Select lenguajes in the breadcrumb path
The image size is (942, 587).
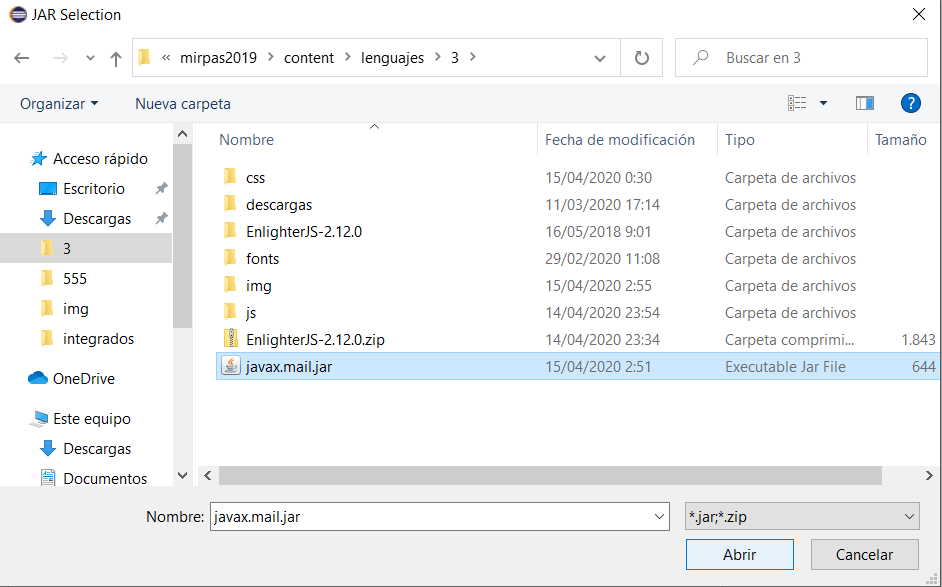click(x=392, y=58)
